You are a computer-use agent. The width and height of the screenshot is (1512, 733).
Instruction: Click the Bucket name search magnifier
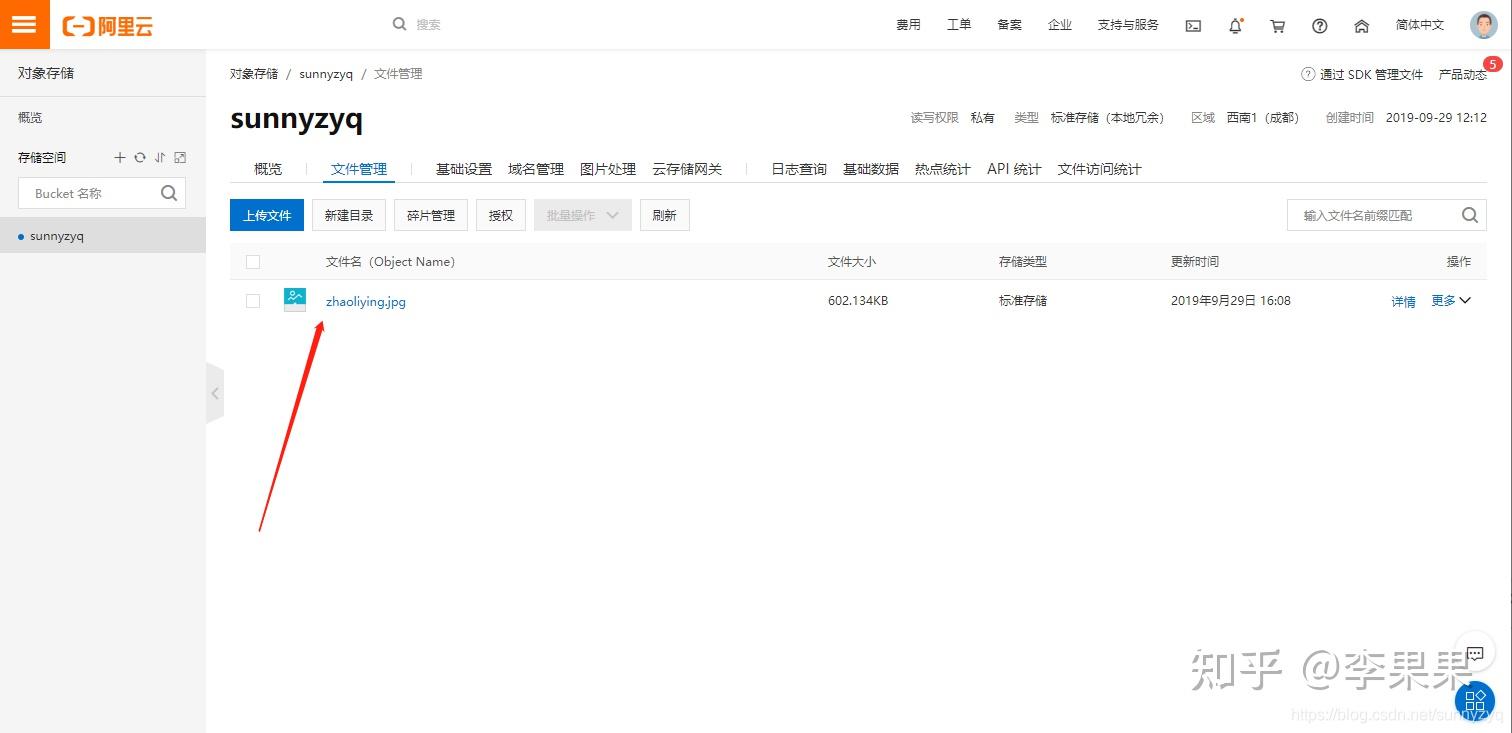coord(169,193)
